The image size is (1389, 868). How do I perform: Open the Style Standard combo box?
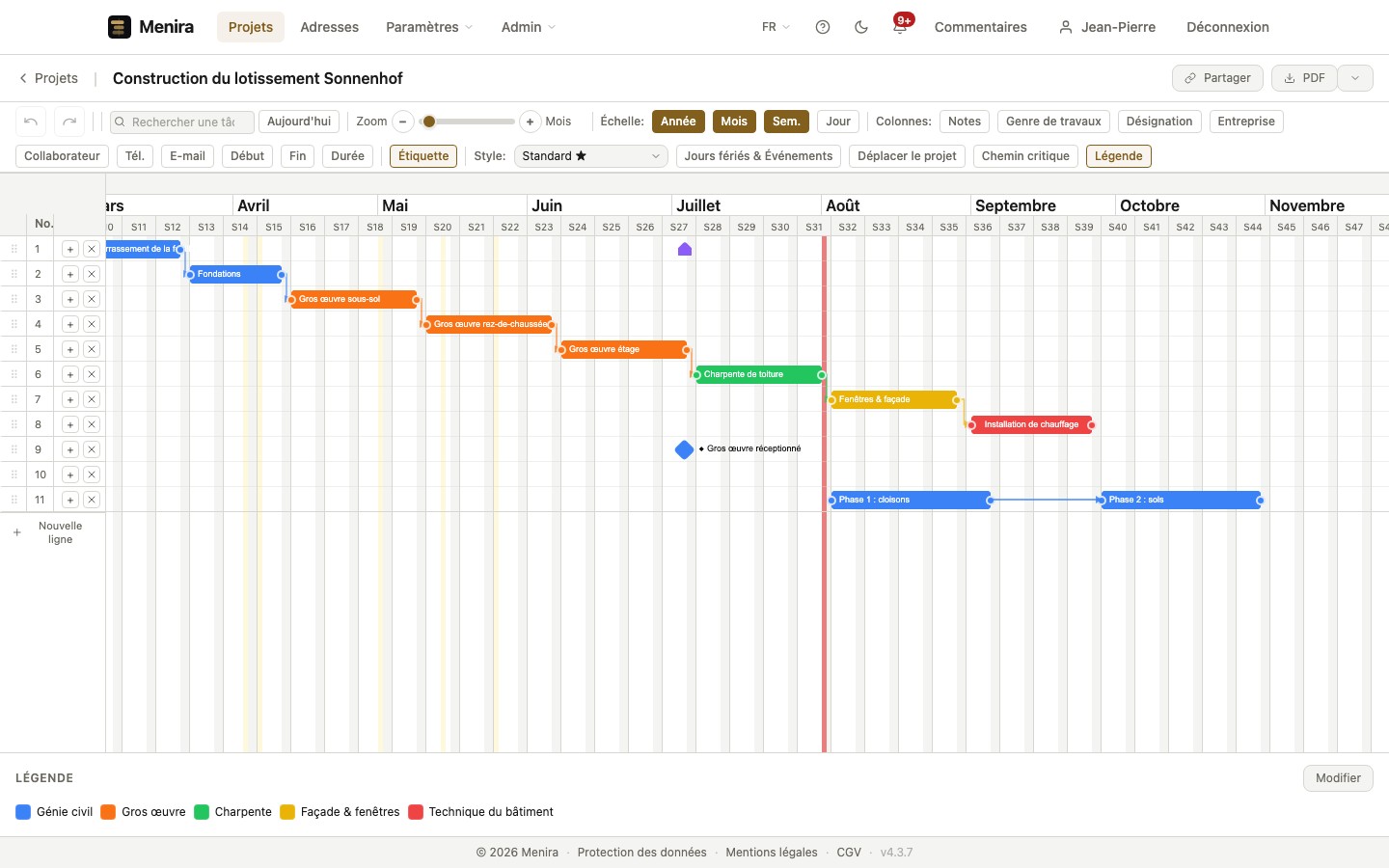[590, 156]
